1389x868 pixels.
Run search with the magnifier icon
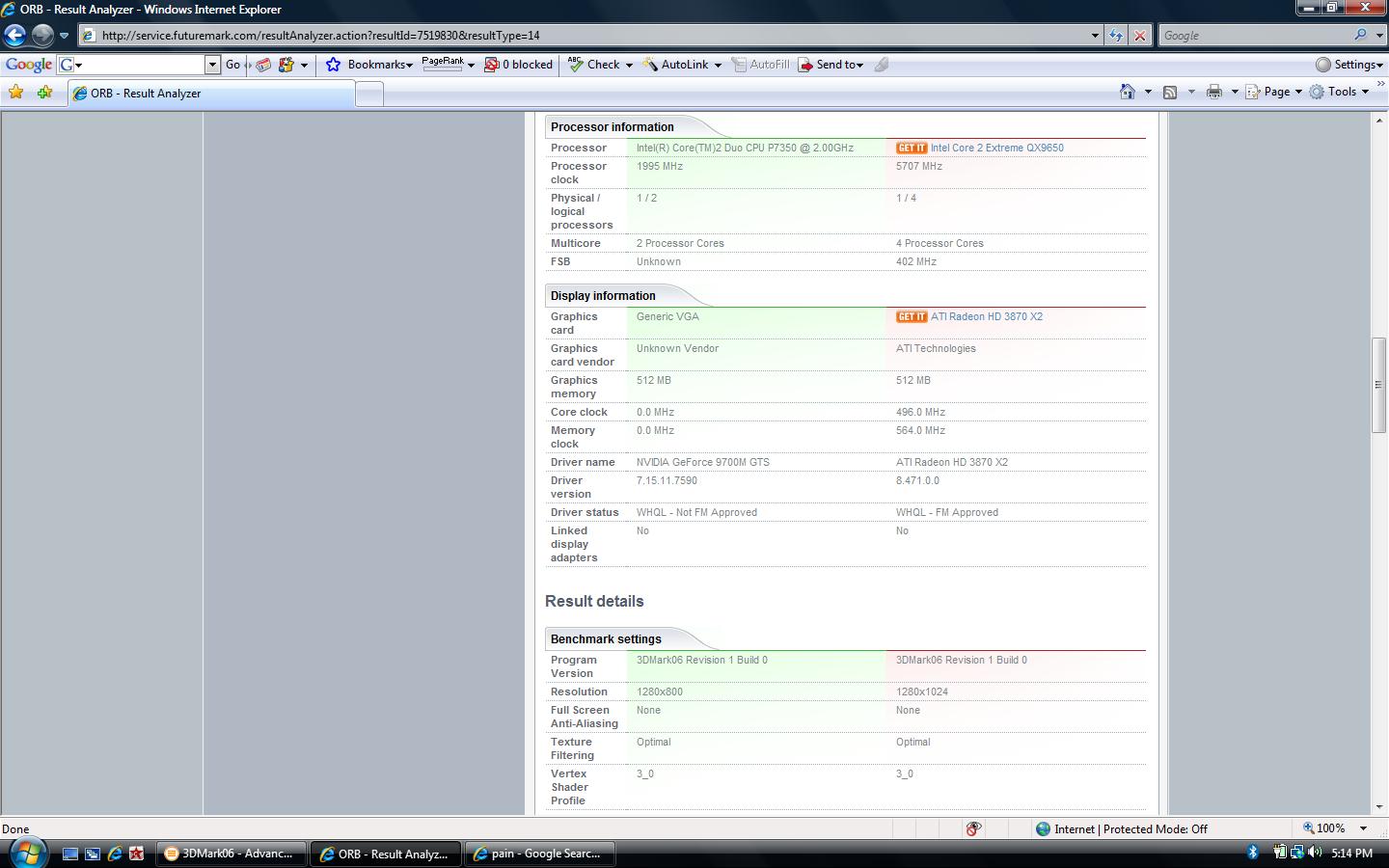click(x=1360, y=35)
